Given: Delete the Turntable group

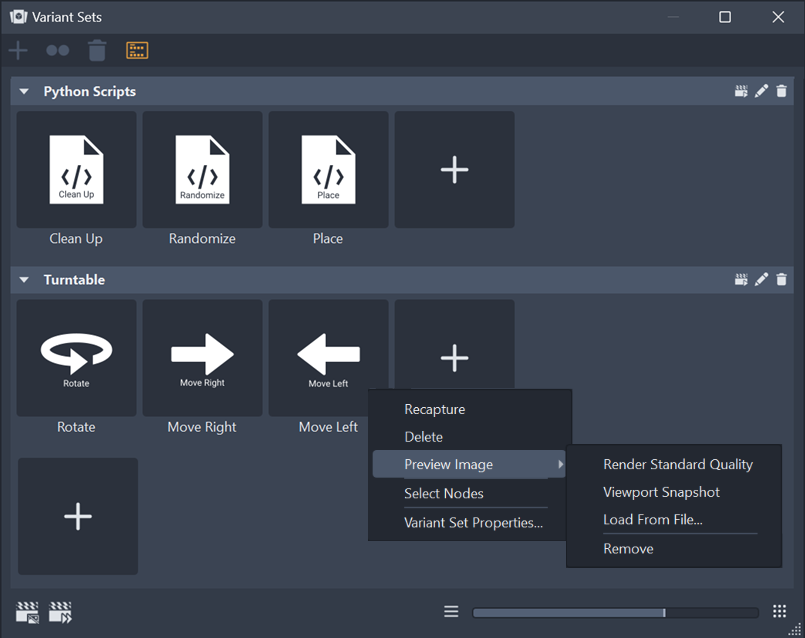Looking at the screenshot, I should point(781,280).
